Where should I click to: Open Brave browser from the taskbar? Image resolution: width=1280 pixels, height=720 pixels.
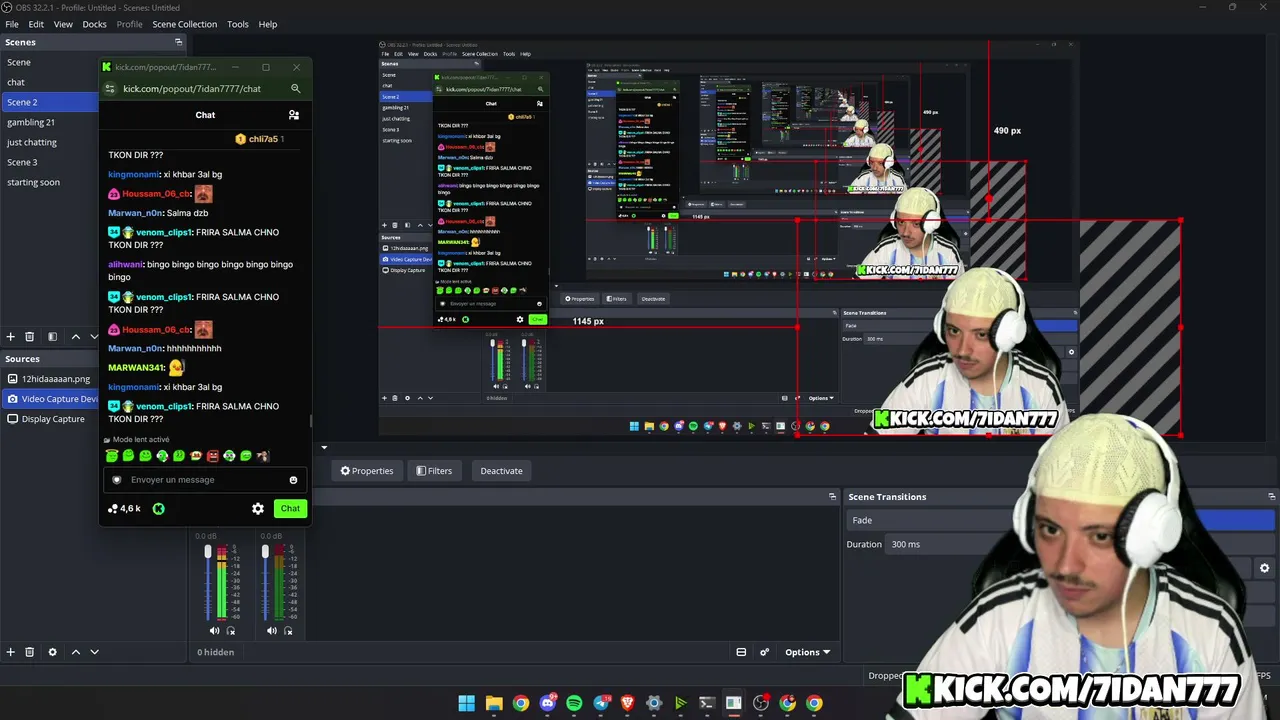click(627, 703)
